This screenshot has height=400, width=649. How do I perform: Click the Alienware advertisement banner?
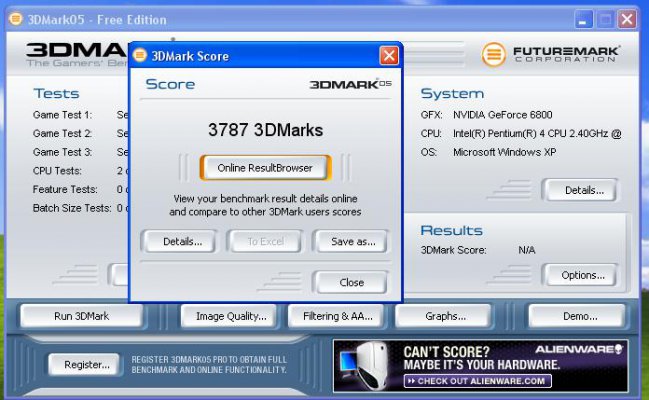(481, 366)
